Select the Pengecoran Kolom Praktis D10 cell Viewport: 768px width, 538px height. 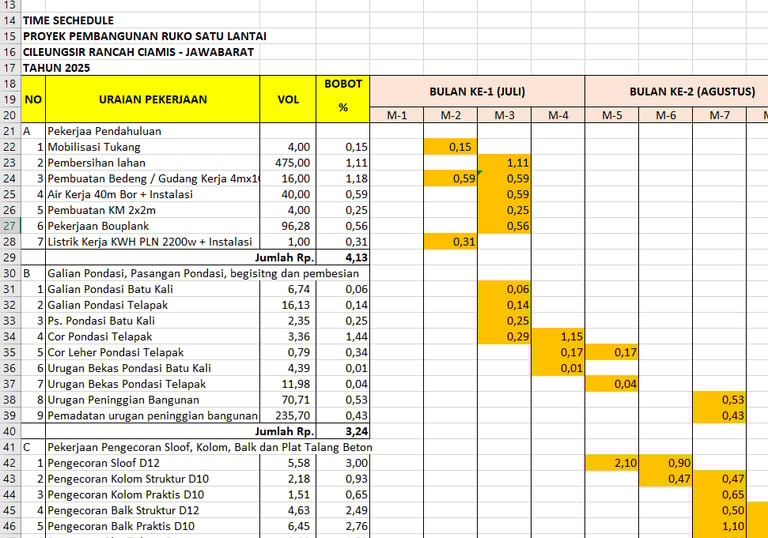[x=153, y=494]
